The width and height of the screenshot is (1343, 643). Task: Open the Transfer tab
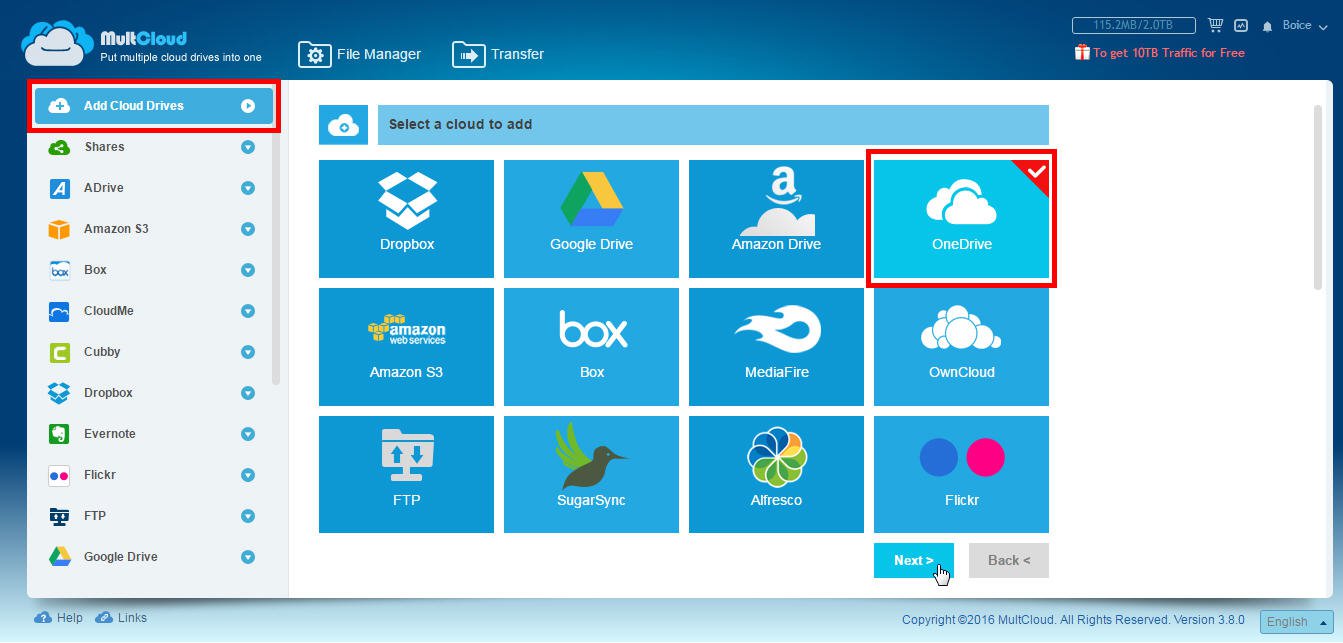coord(498,54)
